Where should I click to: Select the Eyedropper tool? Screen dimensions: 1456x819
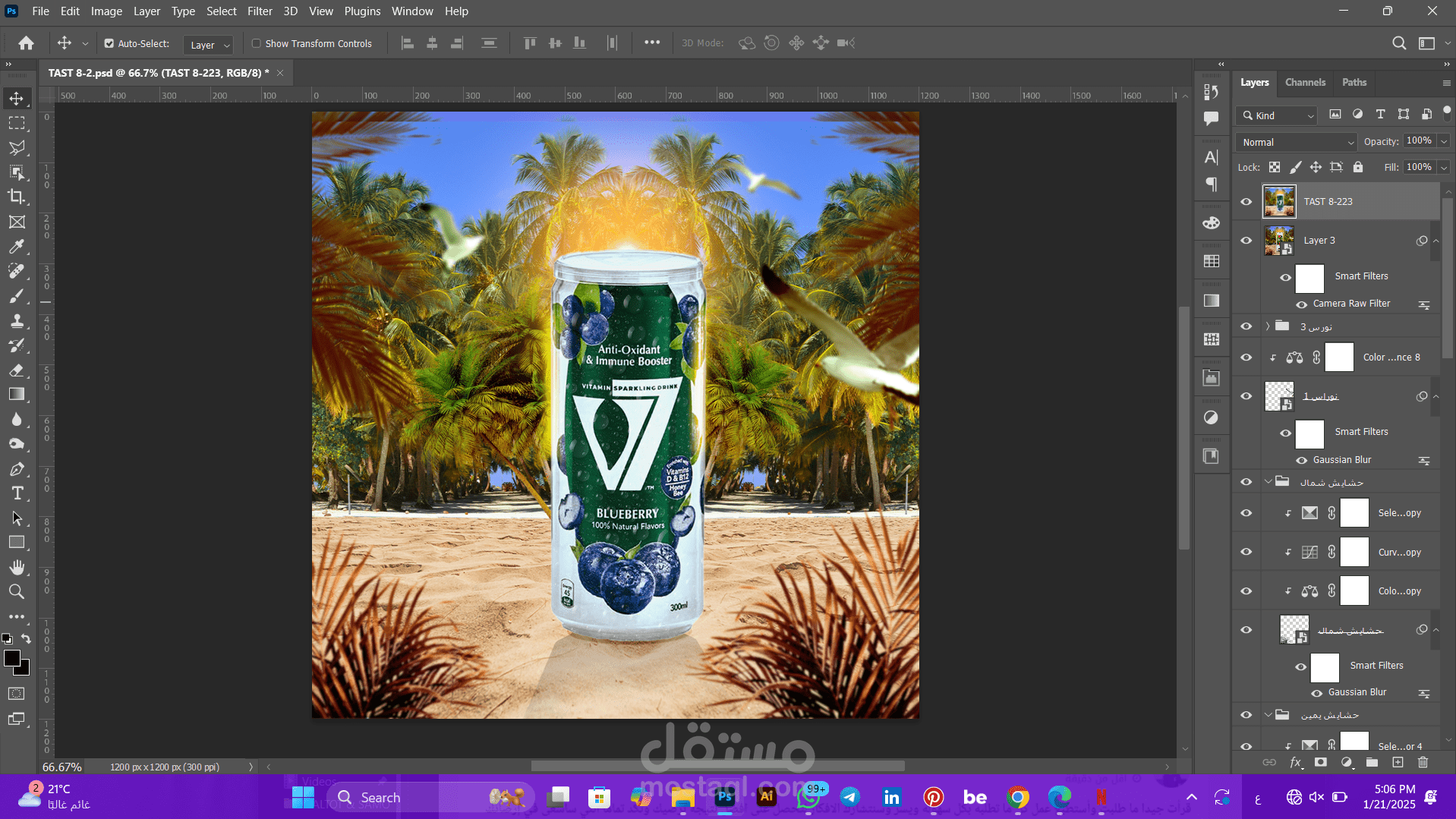coord(17,247)
